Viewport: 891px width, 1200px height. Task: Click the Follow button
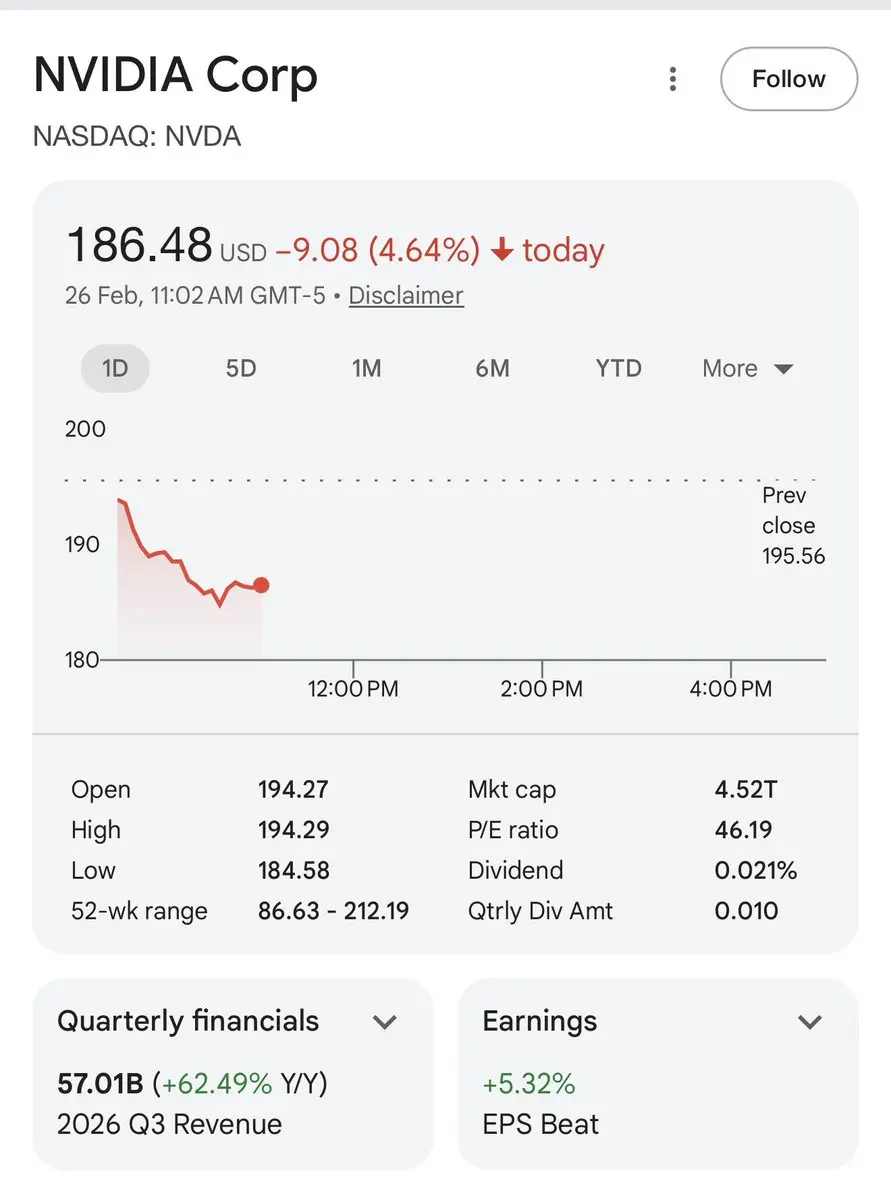coord(788,80)
